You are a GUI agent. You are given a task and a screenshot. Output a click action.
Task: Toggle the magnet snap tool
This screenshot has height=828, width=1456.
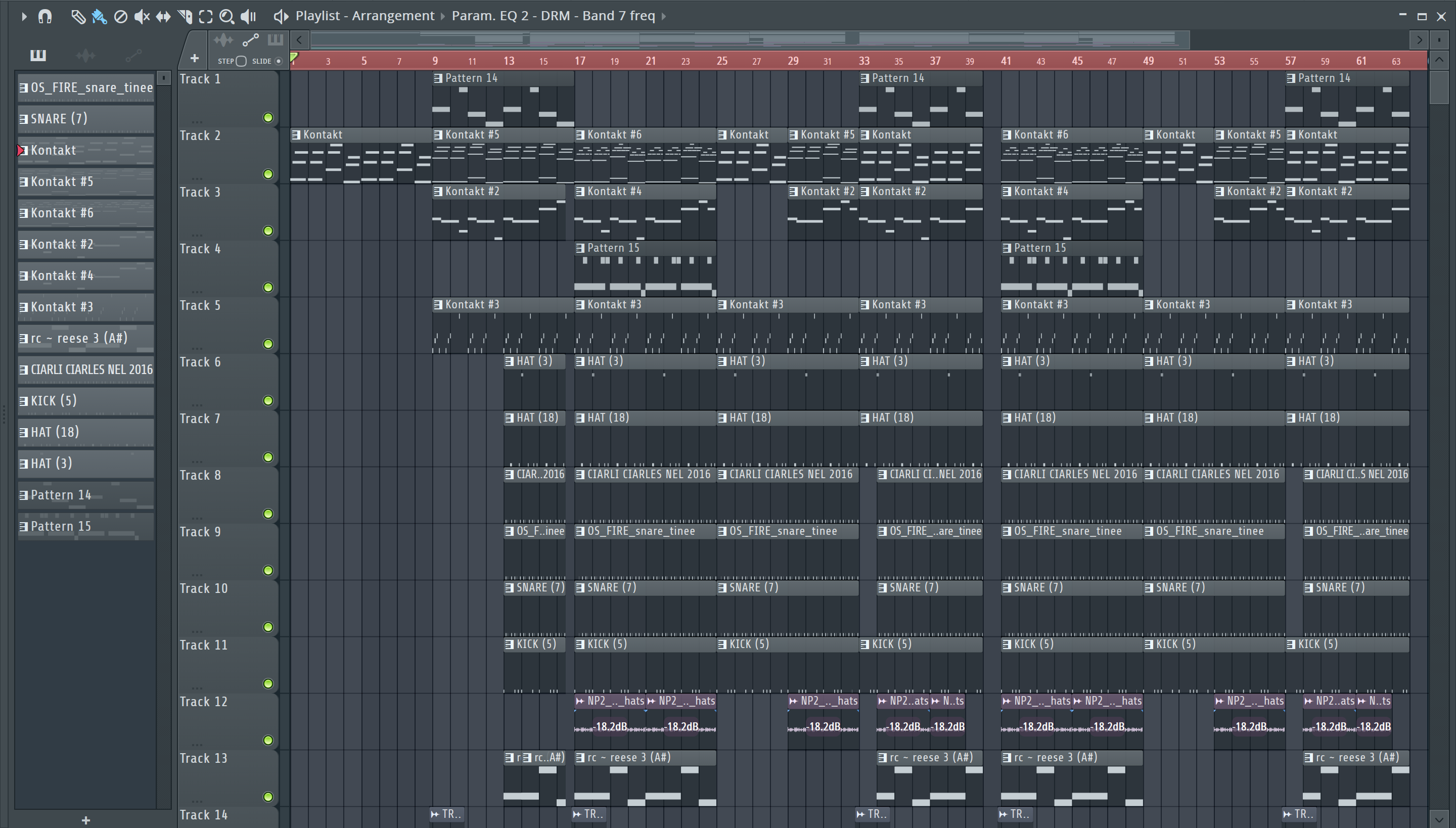[45, 17]
